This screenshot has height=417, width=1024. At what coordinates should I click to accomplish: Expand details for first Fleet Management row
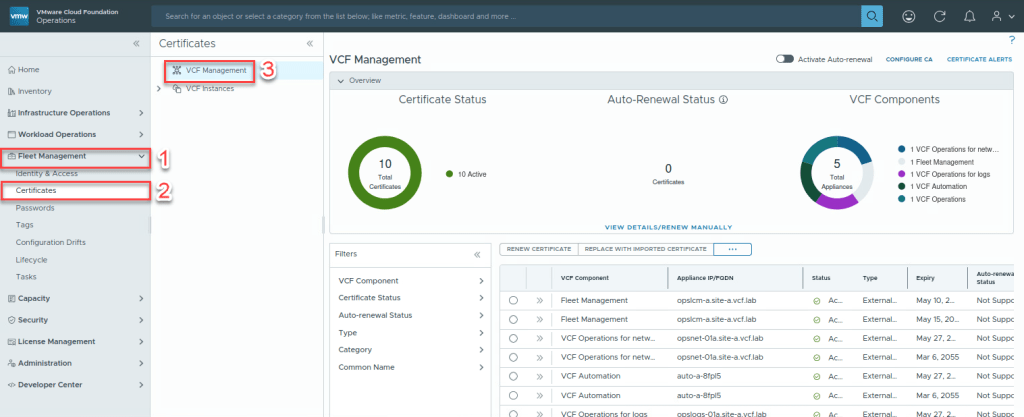click(x=540, y=301)
